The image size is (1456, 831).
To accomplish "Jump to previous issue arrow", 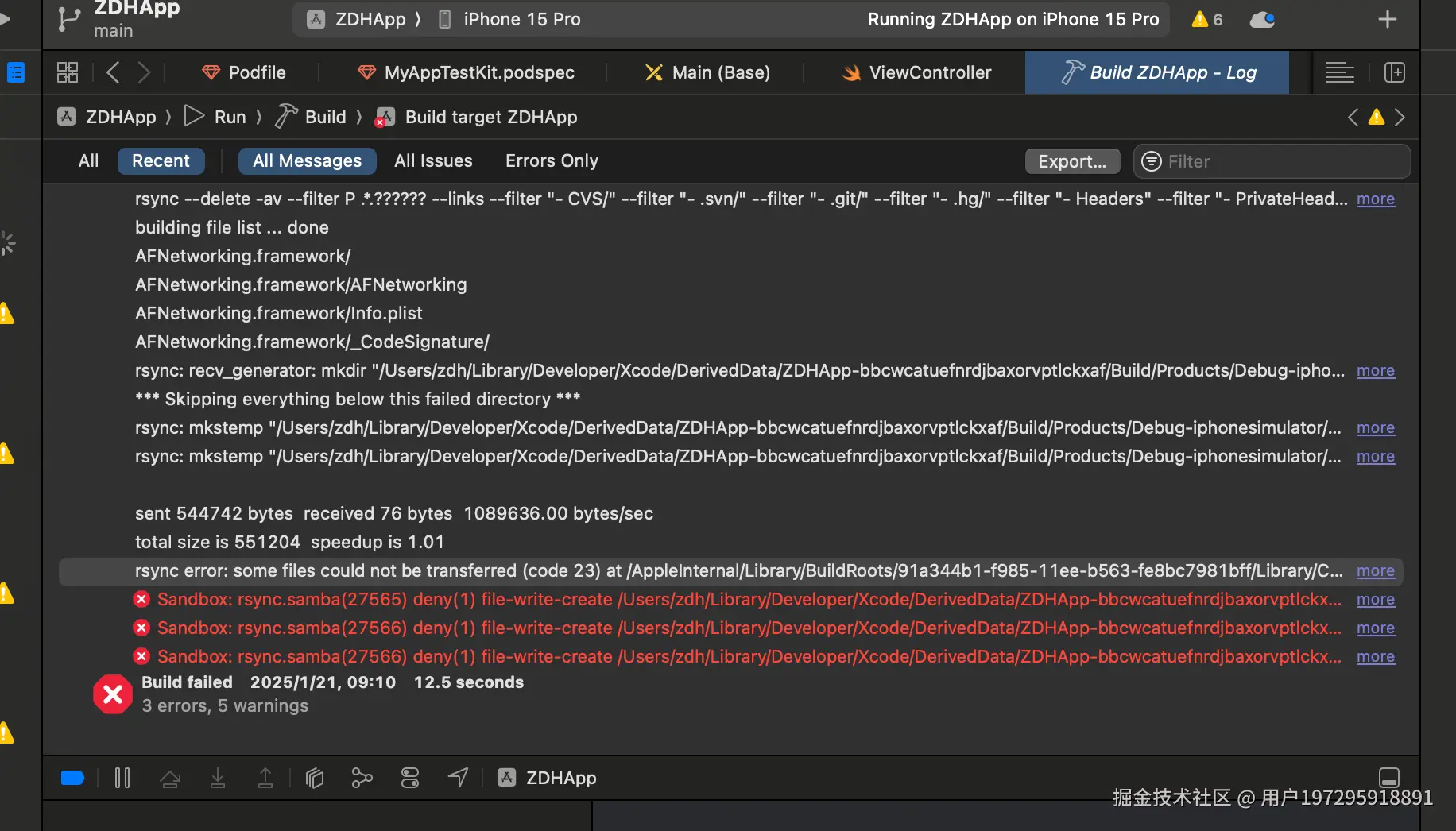I will click(x=1353, y=118).
